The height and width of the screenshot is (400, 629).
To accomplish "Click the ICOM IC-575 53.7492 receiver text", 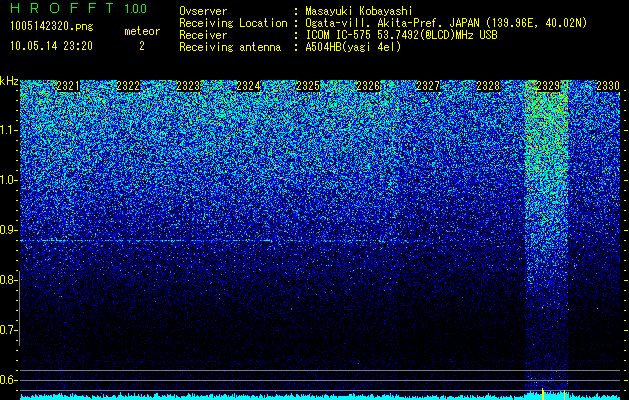I will point(401,35).
